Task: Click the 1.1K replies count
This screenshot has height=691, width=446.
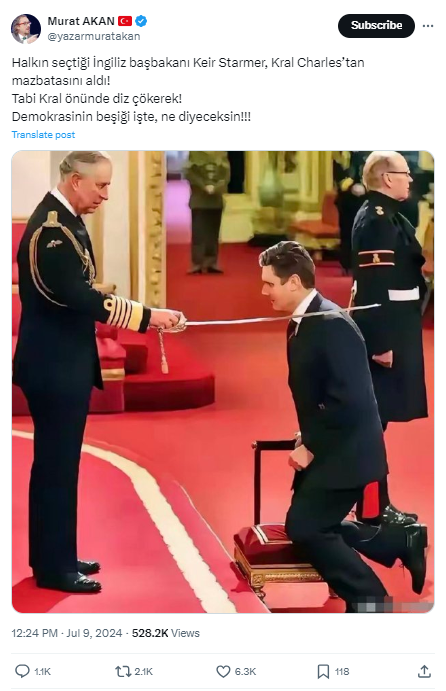Action: pos(42,672)
